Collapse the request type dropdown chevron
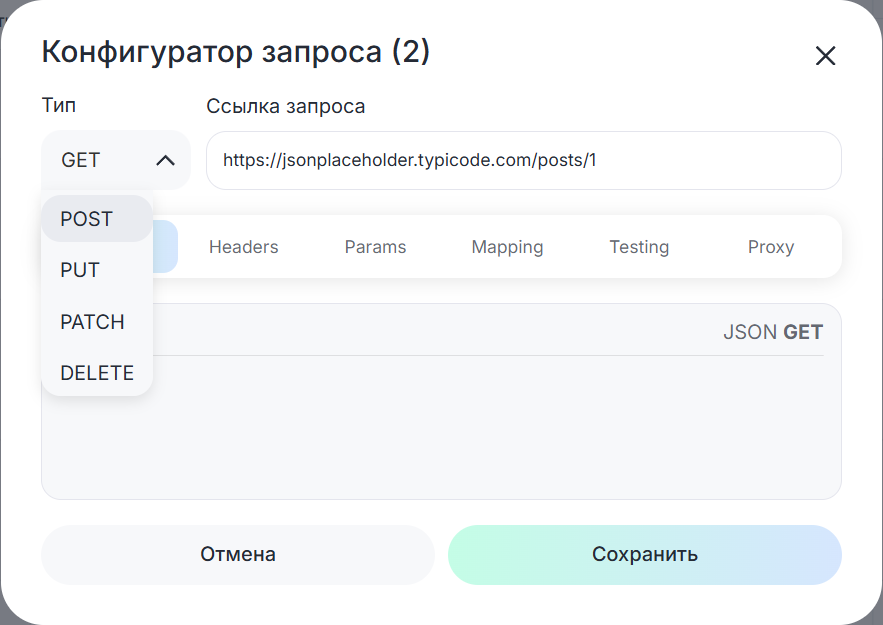 tap(166, 160)
